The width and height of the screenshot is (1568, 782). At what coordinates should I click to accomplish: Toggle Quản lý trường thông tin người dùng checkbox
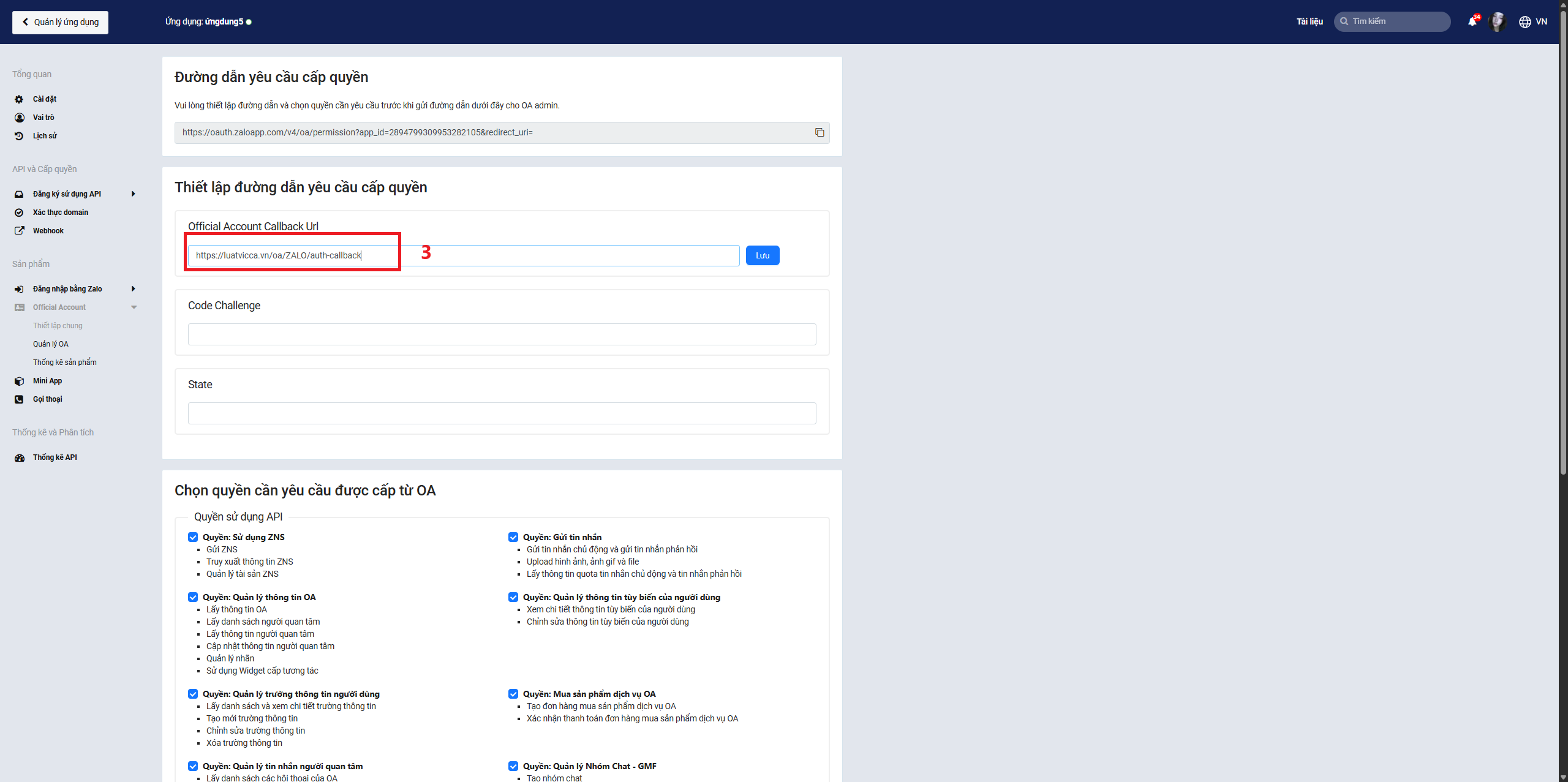tap(193, 694)
